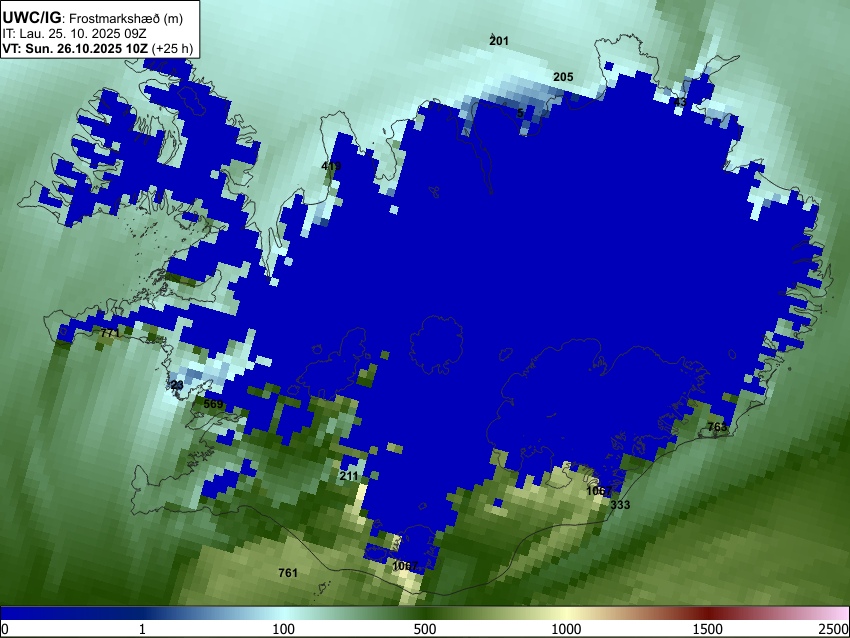This screenshot has width=850, height=638.
Task: Click the colorbar tick label 1
Action: [142, 629]
